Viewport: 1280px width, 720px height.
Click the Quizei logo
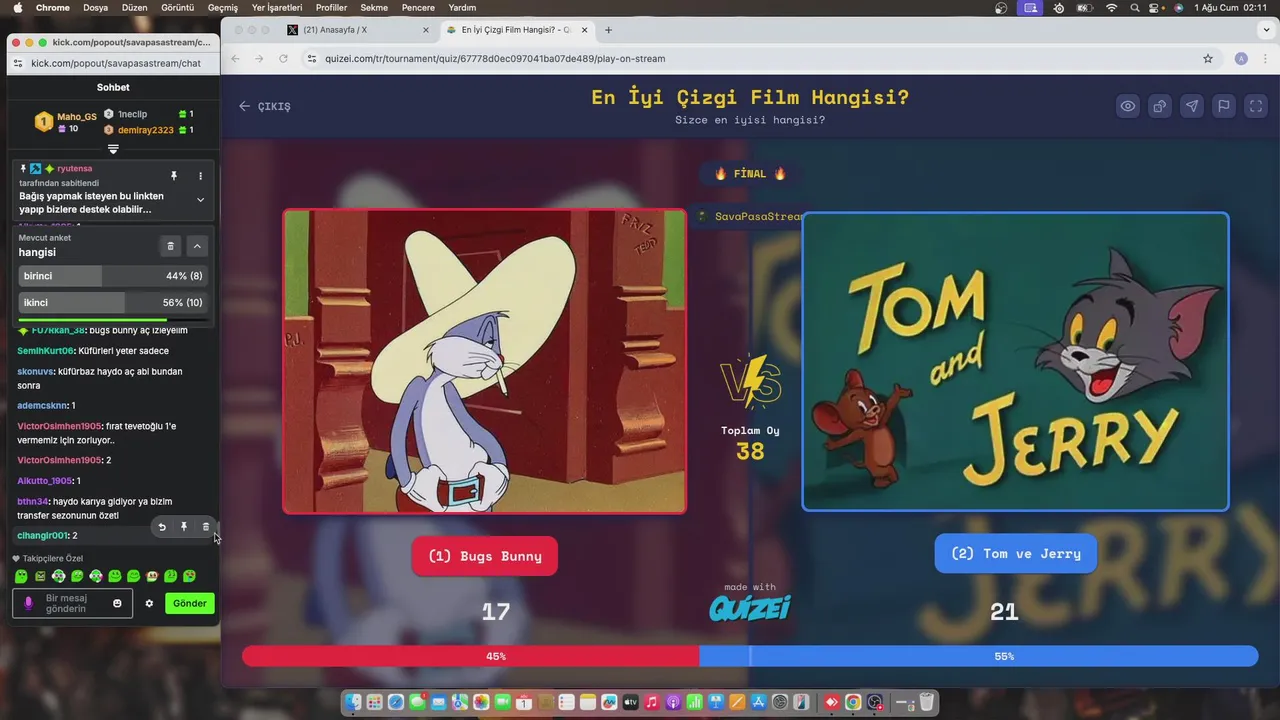pos(750,607)
